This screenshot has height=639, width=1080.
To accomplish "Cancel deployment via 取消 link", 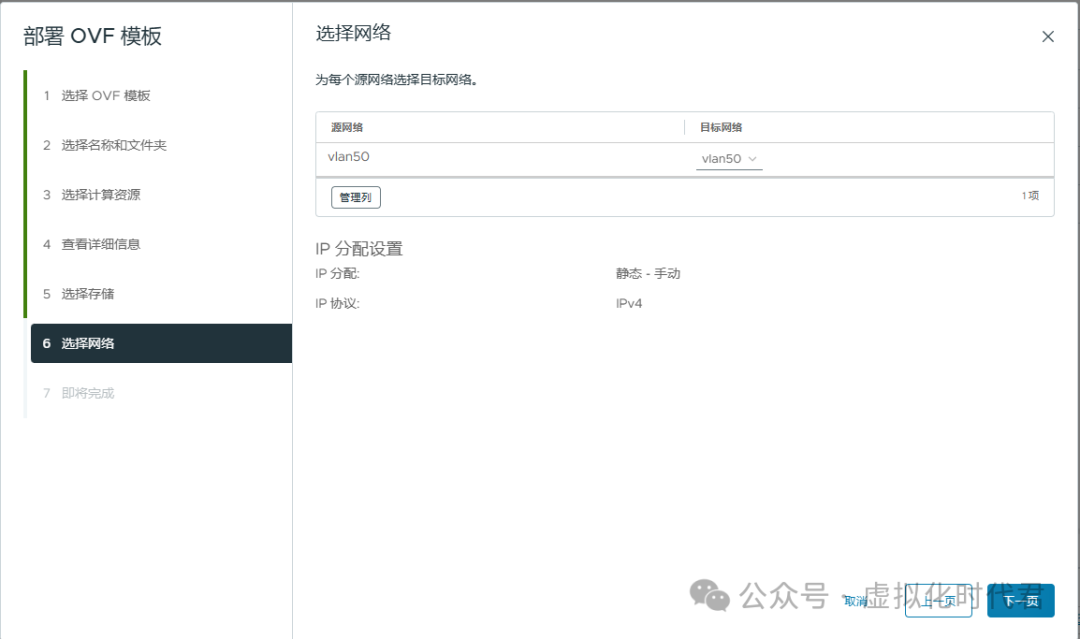I will 855,600.
